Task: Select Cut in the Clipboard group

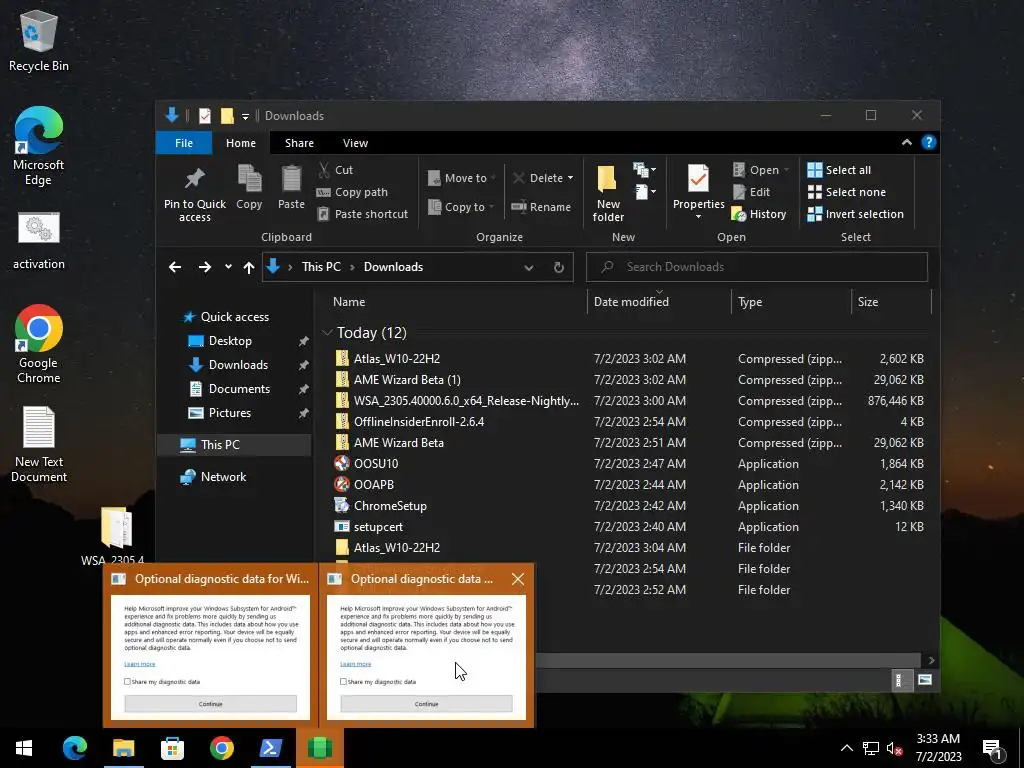Action: coord(336,170)
